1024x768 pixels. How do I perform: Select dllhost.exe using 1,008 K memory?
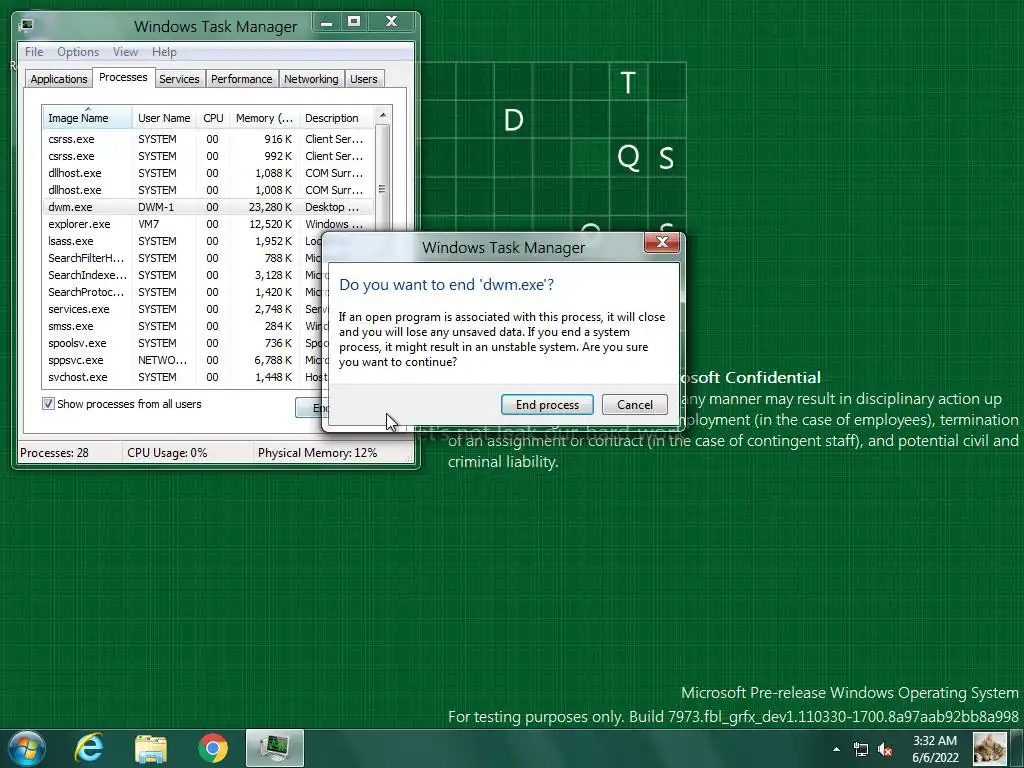click(208, 190)
